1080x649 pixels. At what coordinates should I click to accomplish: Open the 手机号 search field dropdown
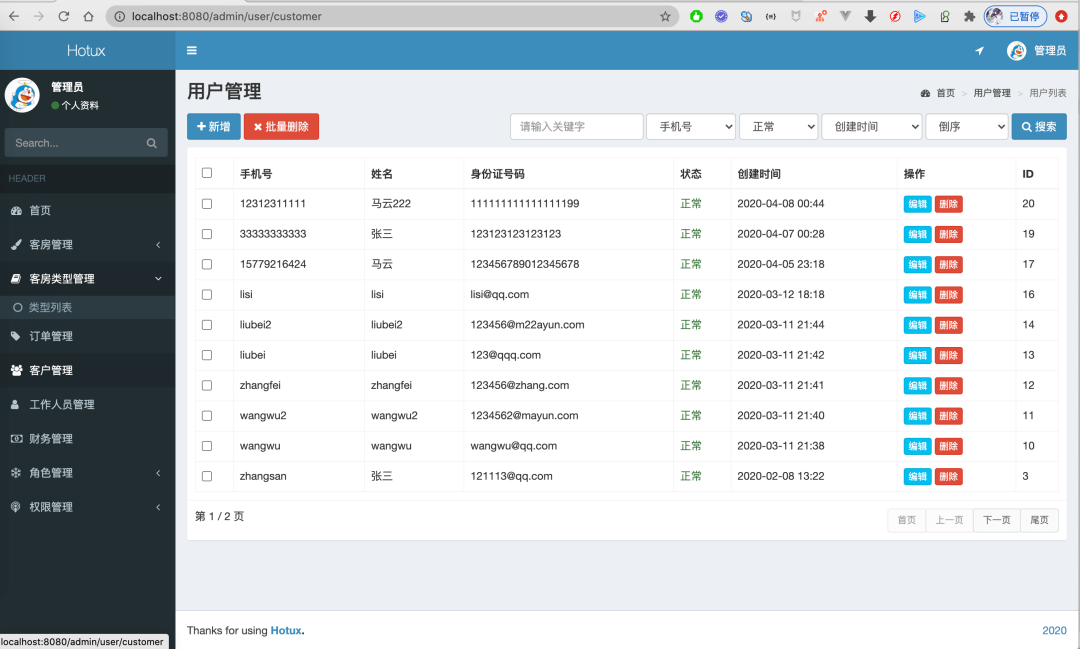pyautogui.click(x=691, y=127)
